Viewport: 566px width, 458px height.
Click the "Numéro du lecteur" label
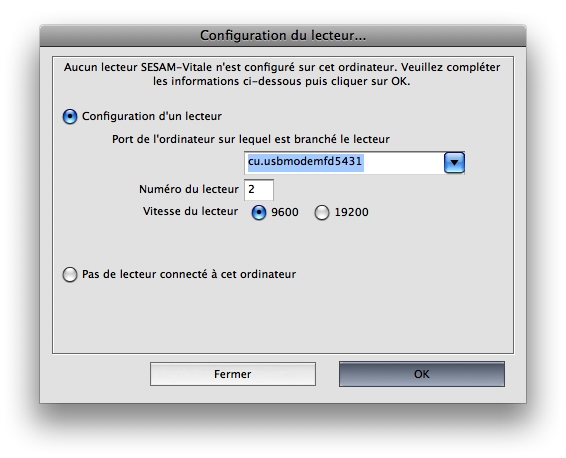pos(189,189)
